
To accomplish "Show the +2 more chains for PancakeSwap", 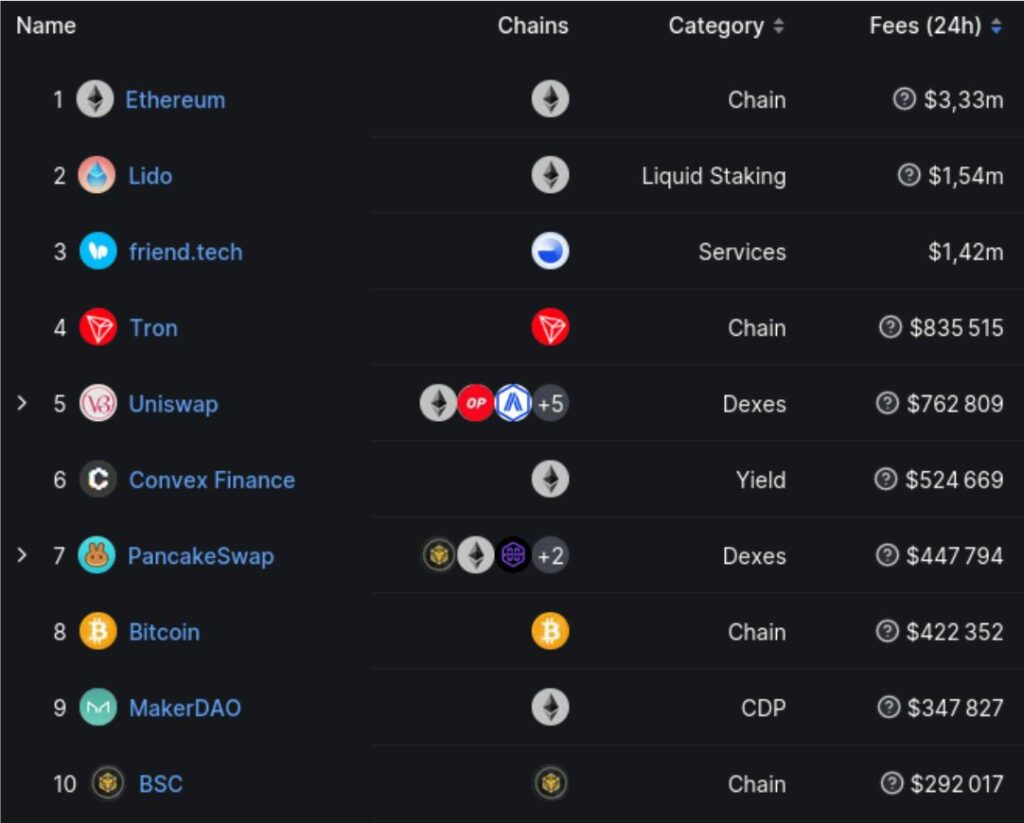I will (550, 556).
